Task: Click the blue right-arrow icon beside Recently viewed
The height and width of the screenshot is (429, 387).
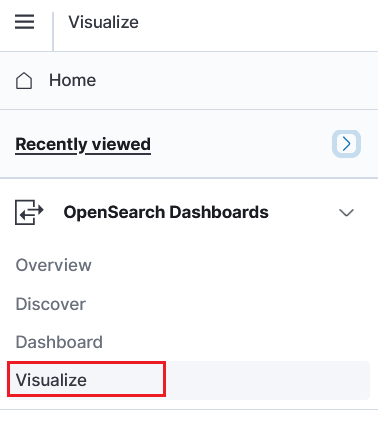Action: coord(346,144)
